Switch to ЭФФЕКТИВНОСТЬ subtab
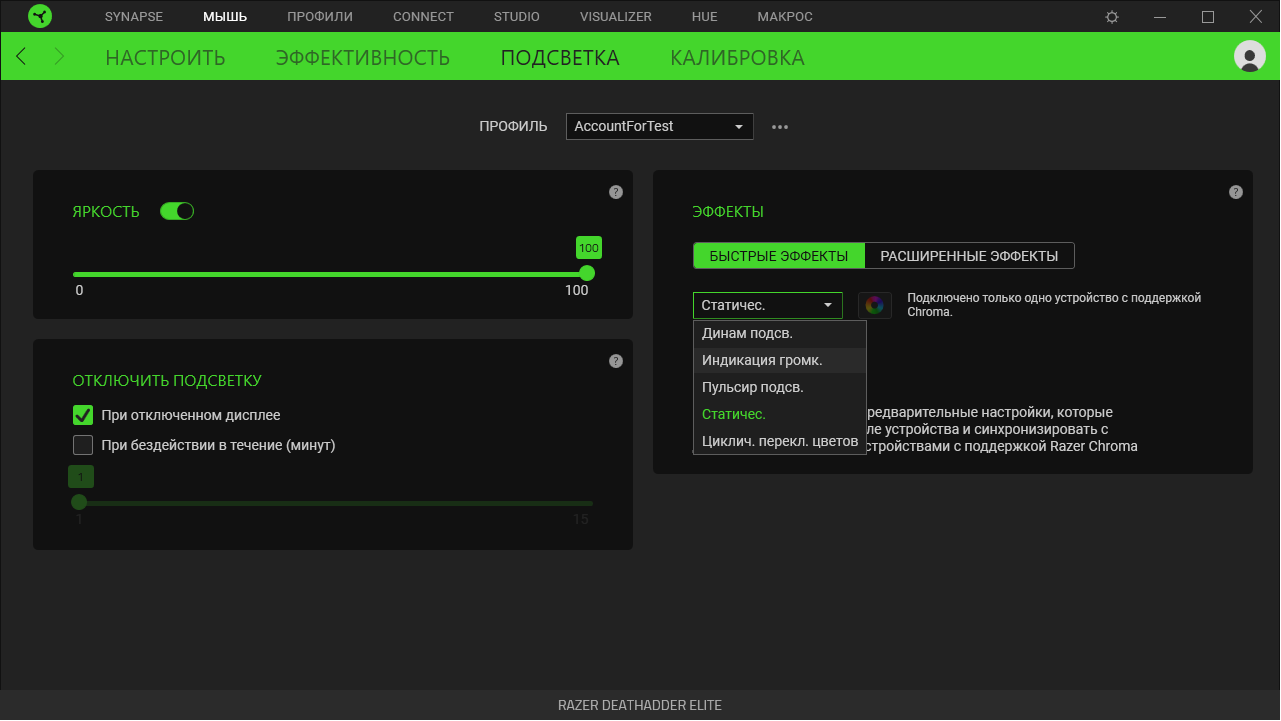This screenshot has width=1281, height=721. pyautogui.click(x=363, y=58)
